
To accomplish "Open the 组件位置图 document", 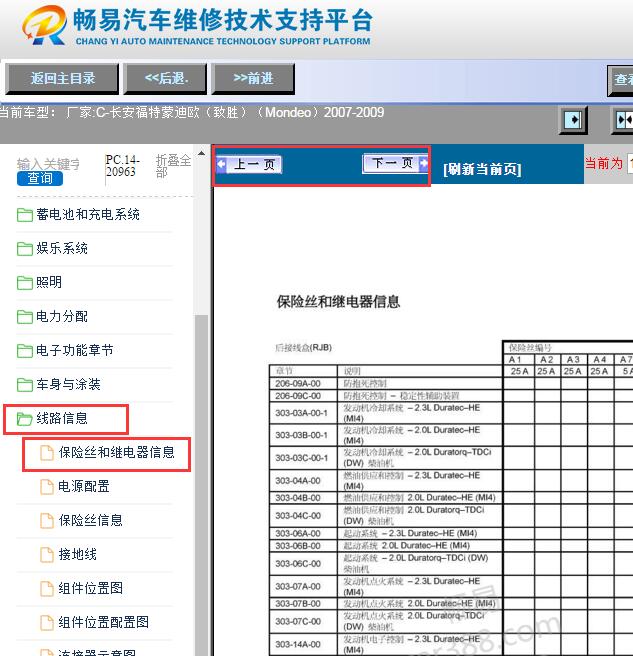I will coord(91,588).
